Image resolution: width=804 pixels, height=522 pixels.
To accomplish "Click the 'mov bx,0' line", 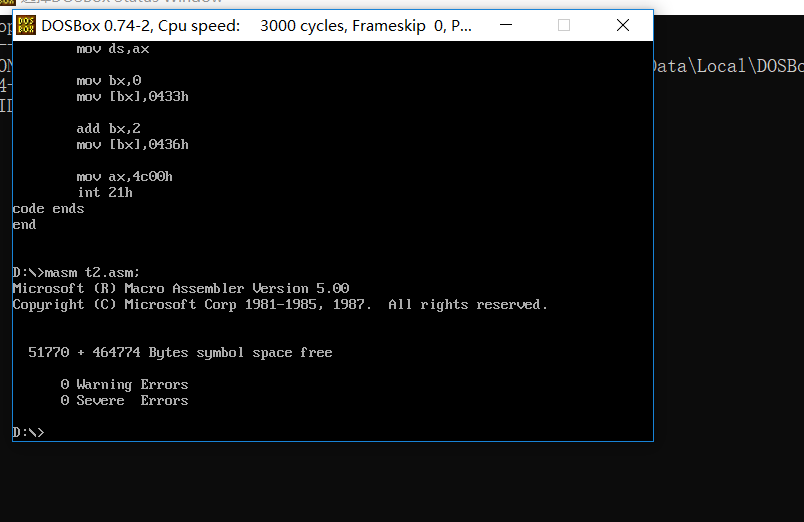I will pos(109,81).
